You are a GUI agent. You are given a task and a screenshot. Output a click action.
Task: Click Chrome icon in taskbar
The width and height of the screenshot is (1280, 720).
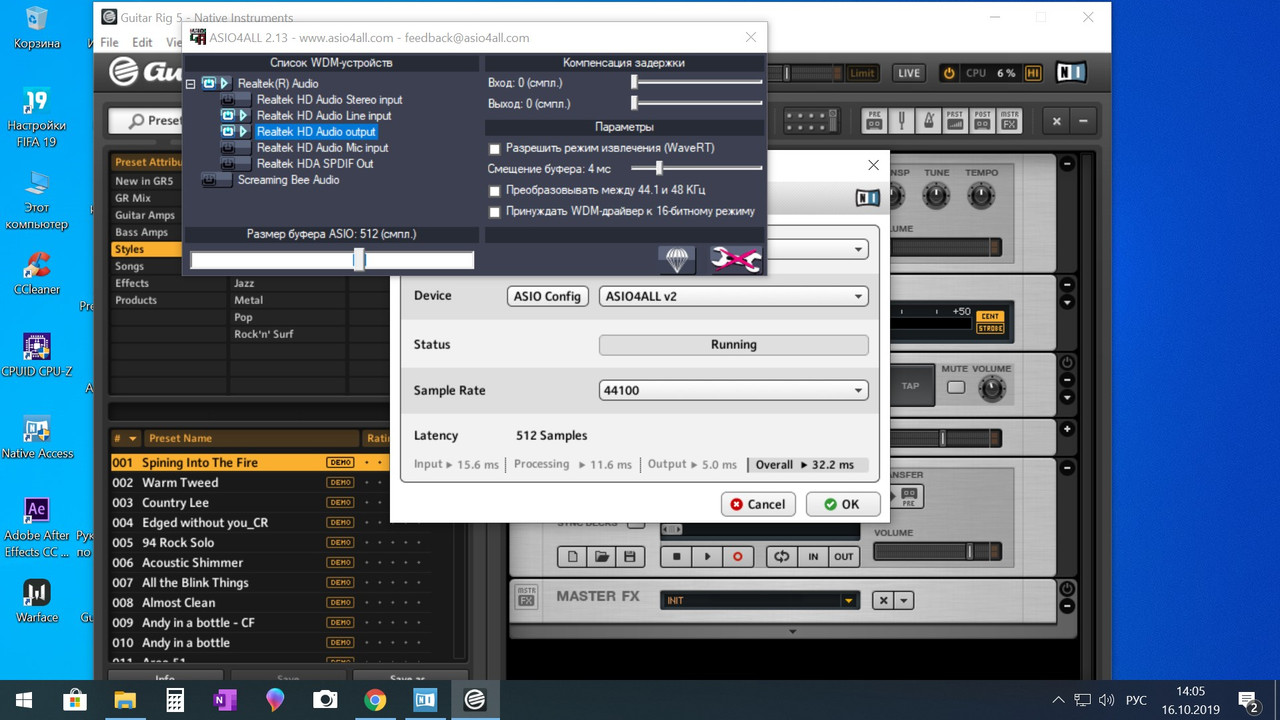[375, 700]
